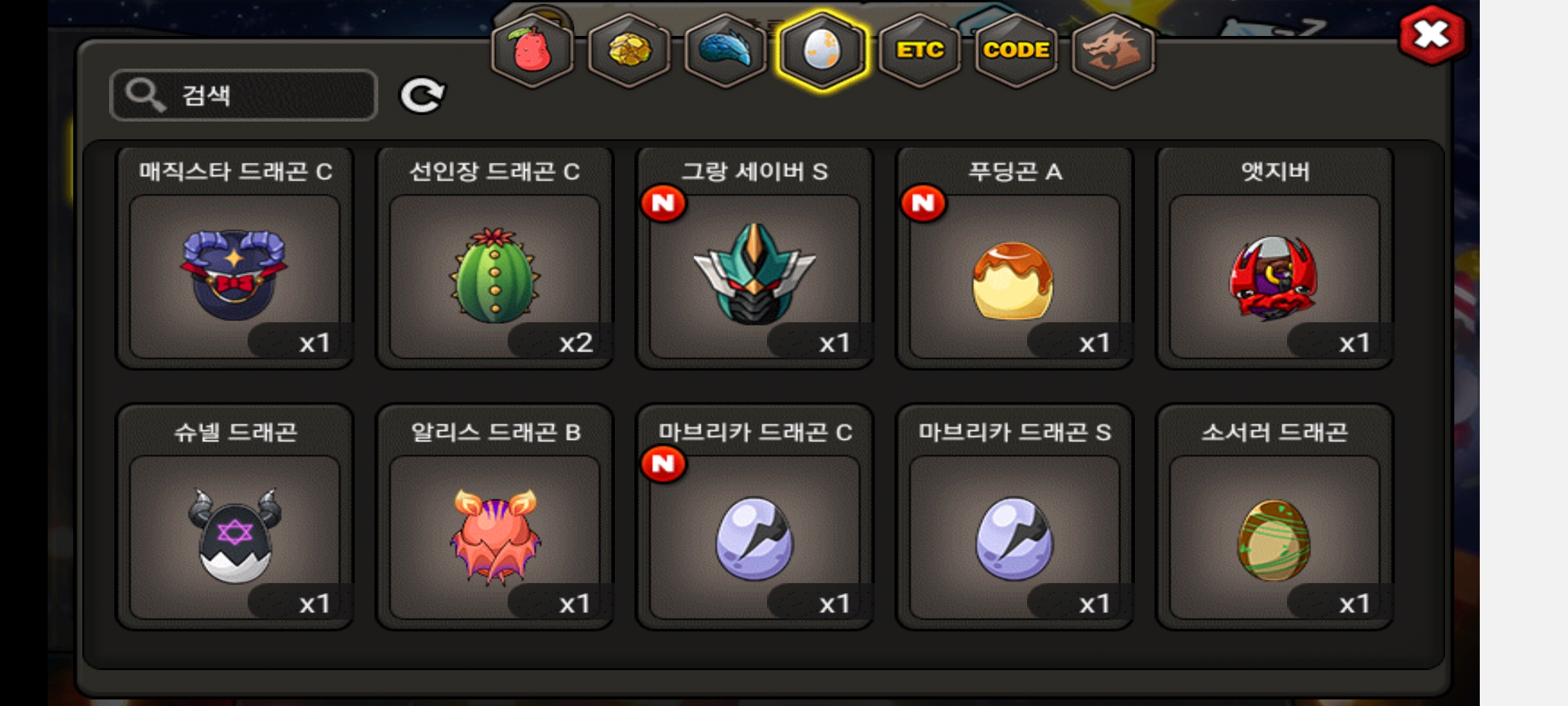
Task: Select the 매직스타 드래곤 C egg
Action: tap(235, 258)
